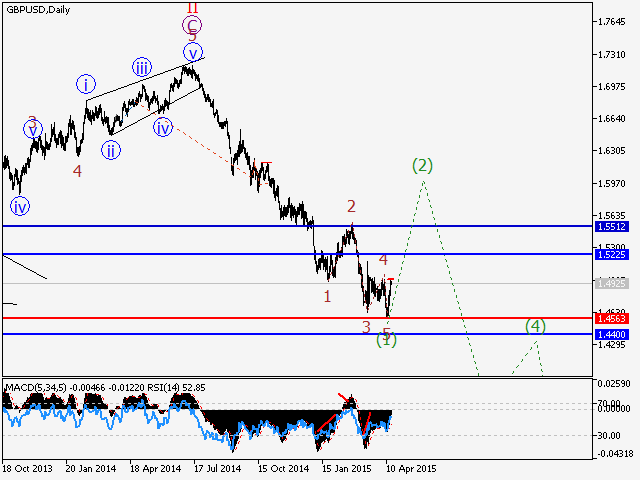Click the 1.7645 price axis label
This screenshot has height=480, width=640.
[x=611, y=22]
